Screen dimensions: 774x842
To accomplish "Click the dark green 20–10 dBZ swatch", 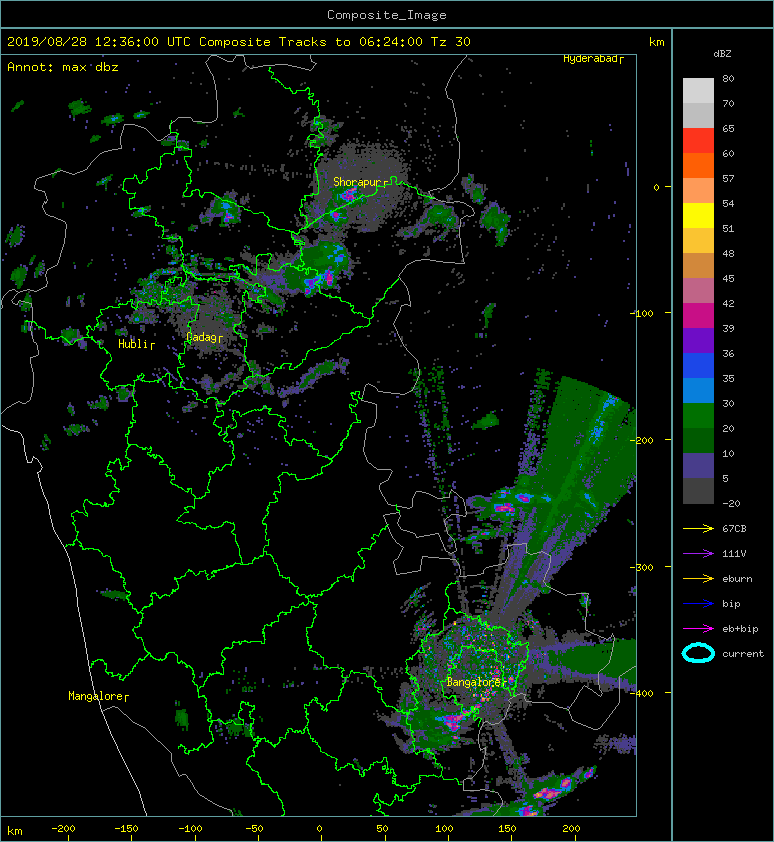I will pos(698,440).
